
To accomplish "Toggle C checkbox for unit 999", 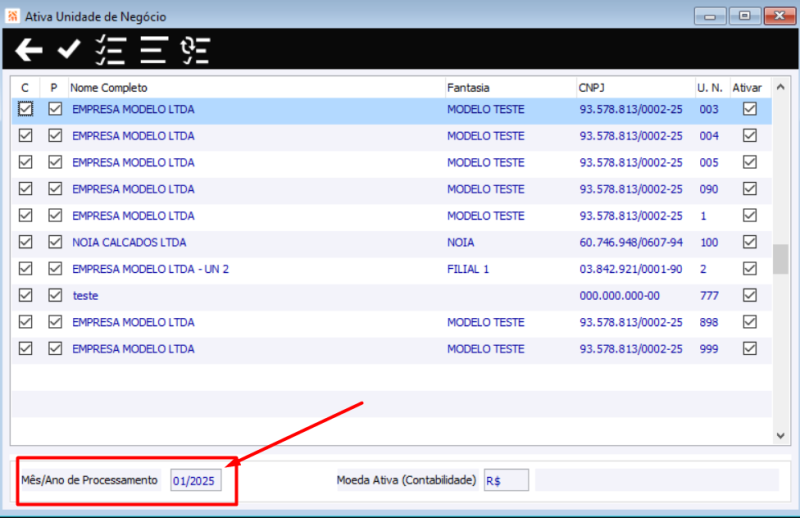I will 26,349.
